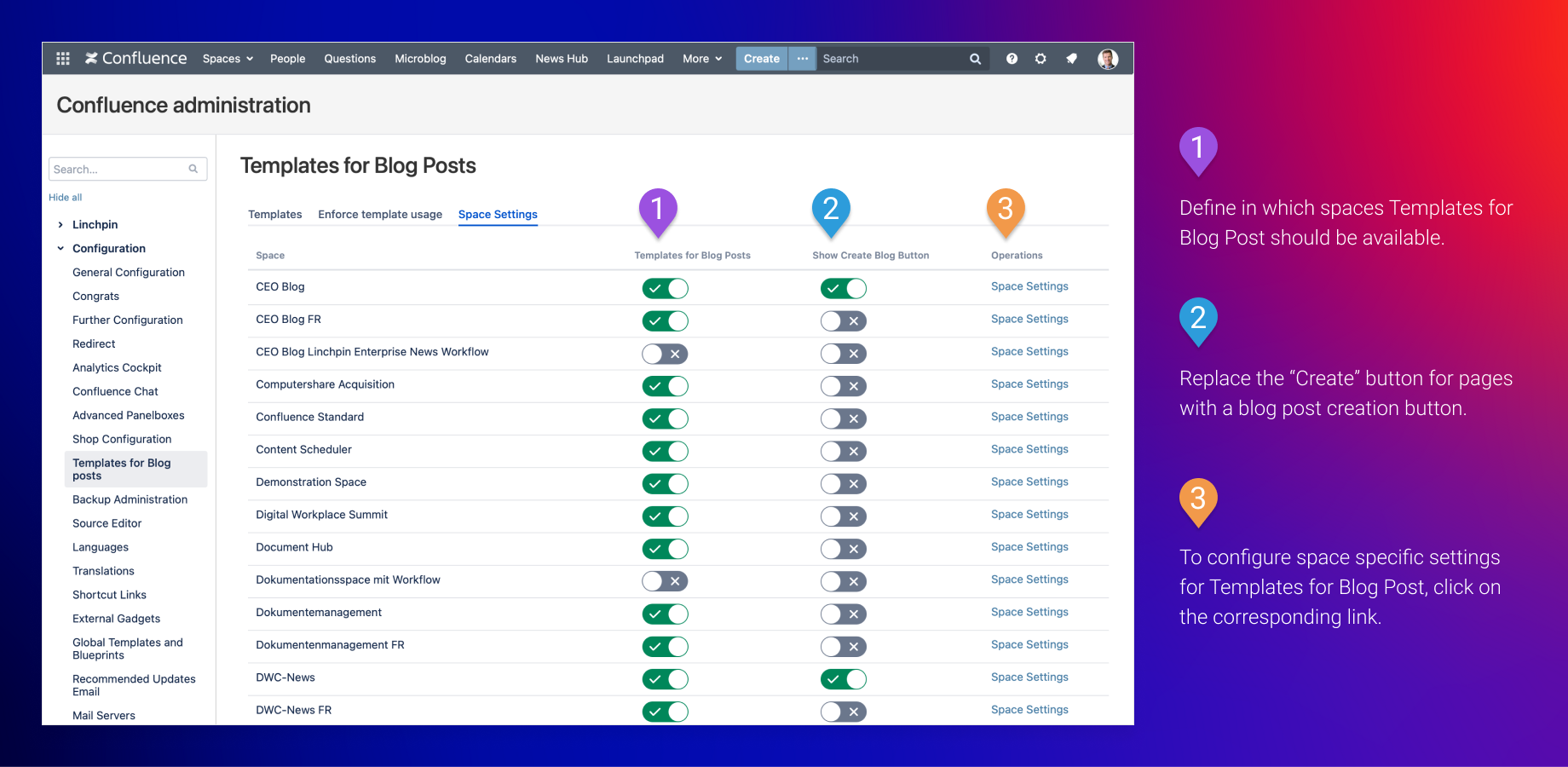Switch to the Enforce template usage tab
1568x767 pixels.
click(x=380, y=215)
